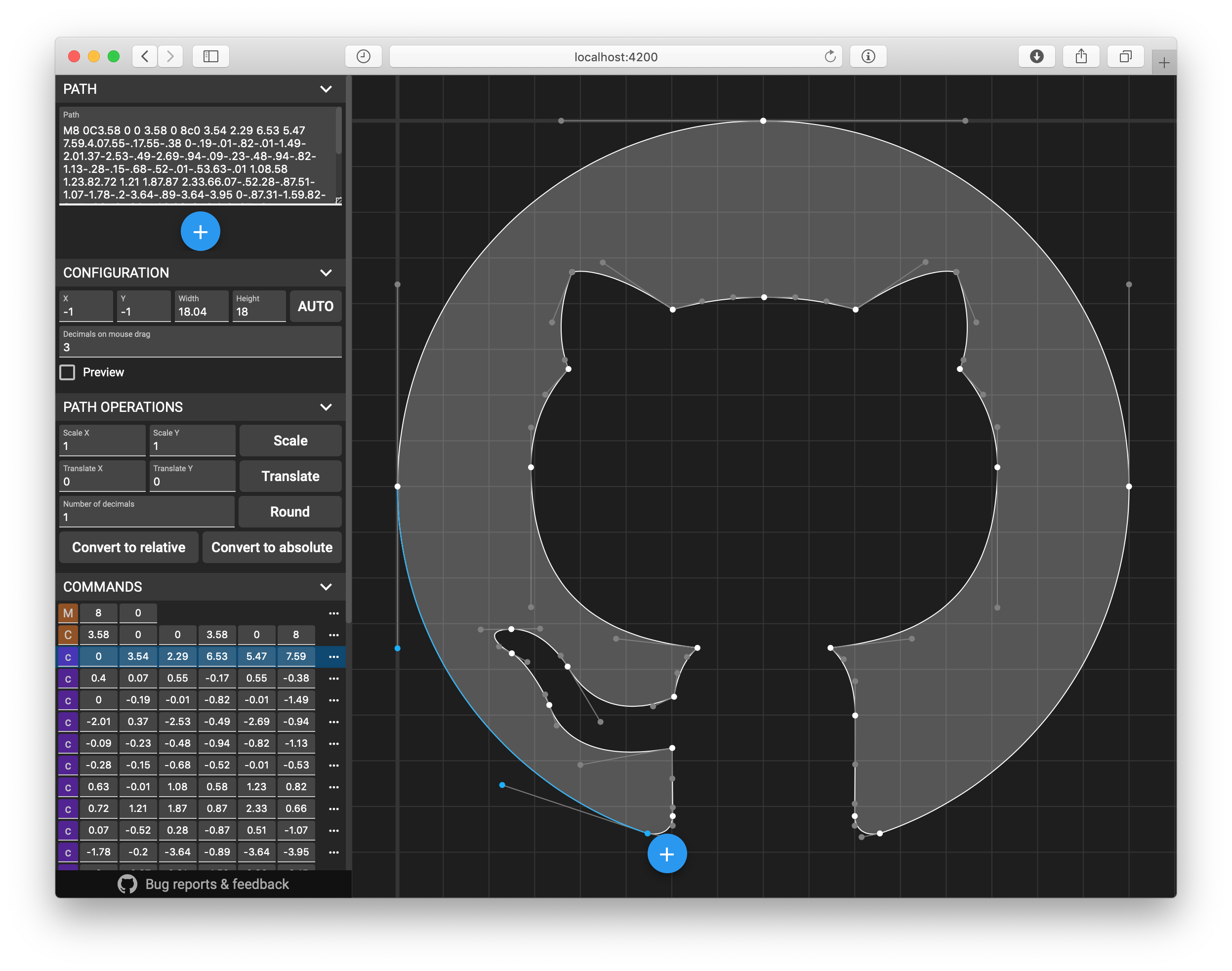This screenshot has width=1232, height=971.
Task: Click Convert to relative button
Action: coord(128,547)
